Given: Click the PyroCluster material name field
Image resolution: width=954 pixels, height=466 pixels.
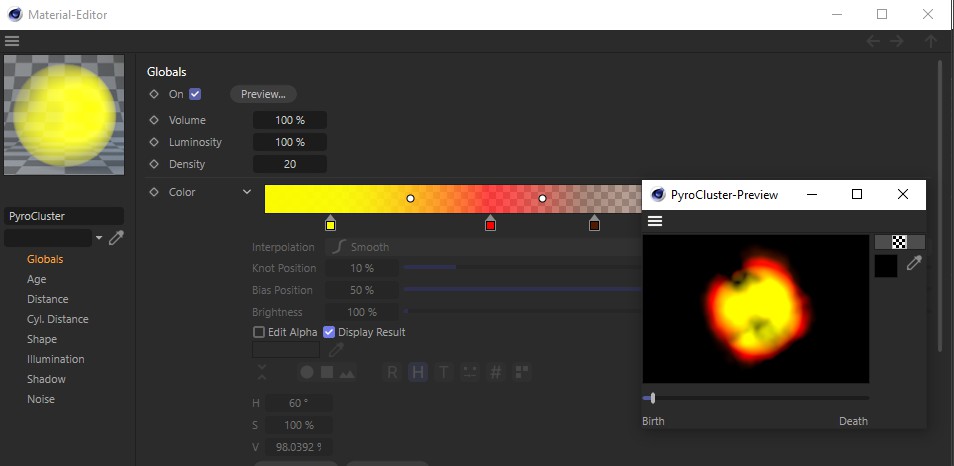Looking at the screenshot, I should coord(64,216).
